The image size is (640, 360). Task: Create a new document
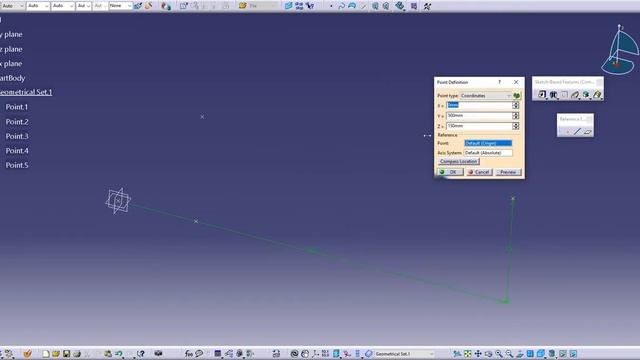(46, 353)
